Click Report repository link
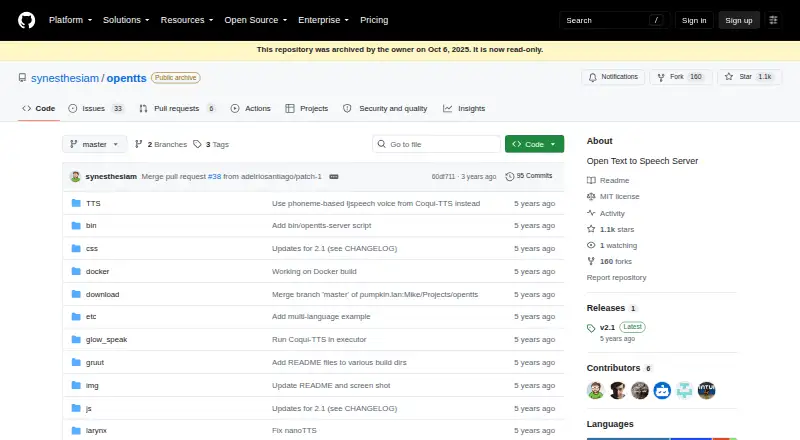Screen dimensions: 800x440 (x=616, y=278)
